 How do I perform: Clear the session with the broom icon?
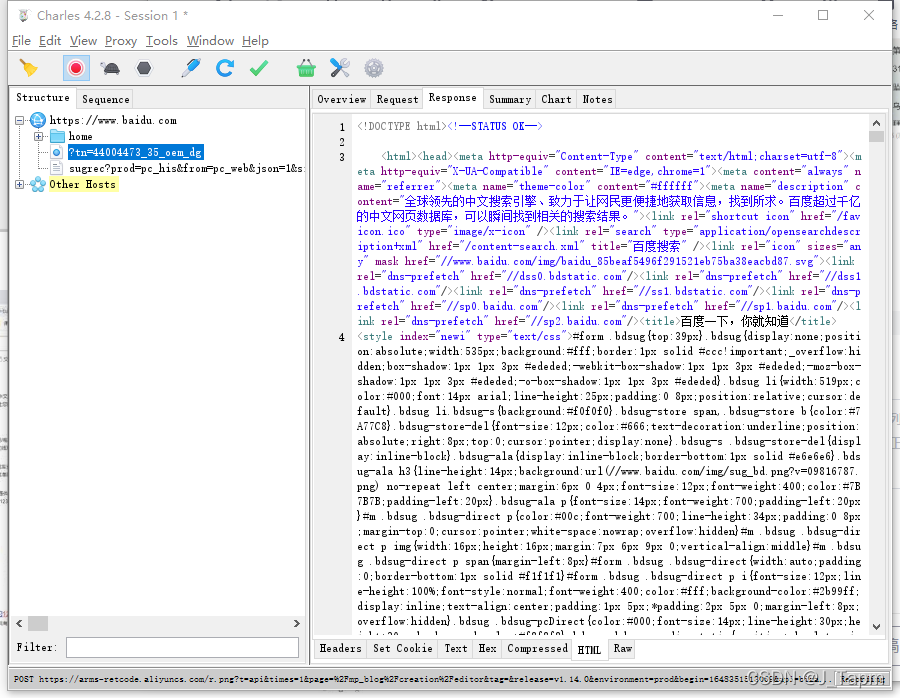[28, 68]
